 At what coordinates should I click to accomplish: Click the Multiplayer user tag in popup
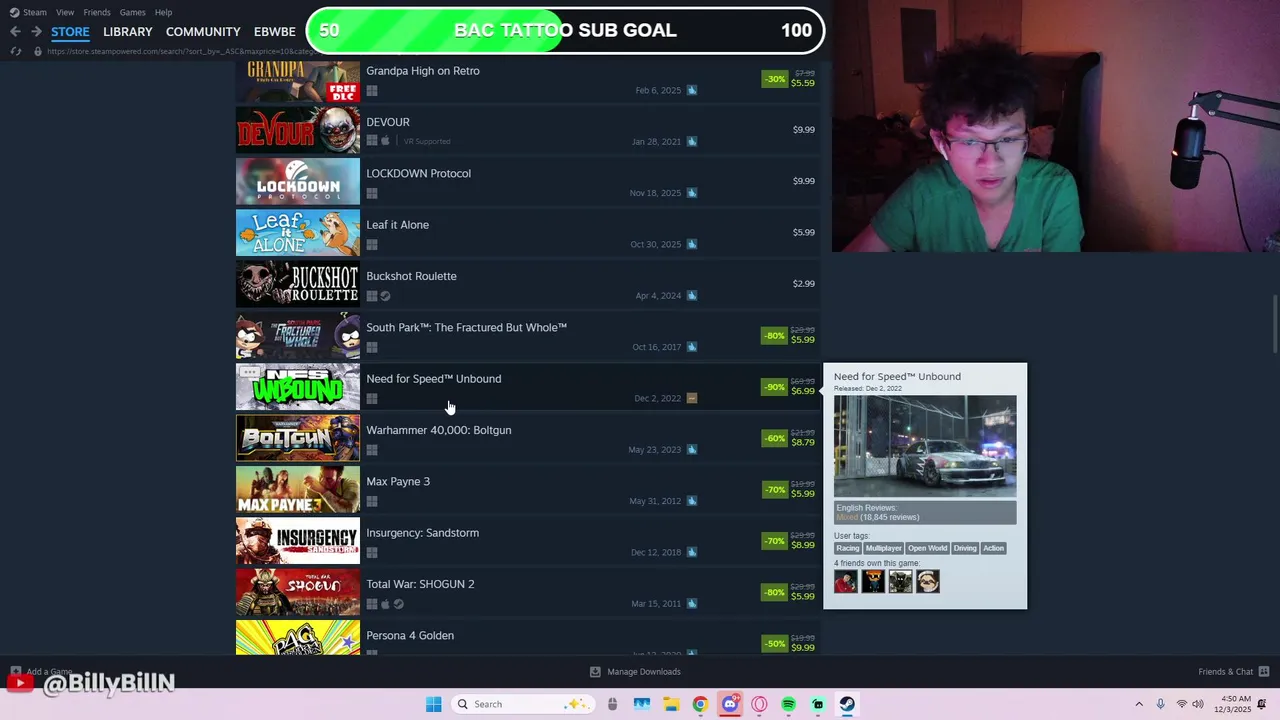click(883, 548)
